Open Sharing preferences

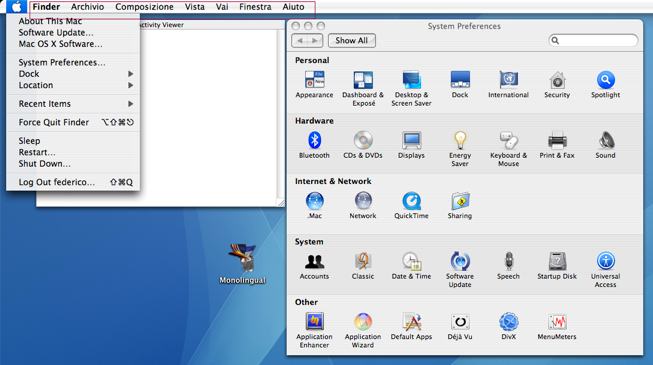click(x=460, y=205)
